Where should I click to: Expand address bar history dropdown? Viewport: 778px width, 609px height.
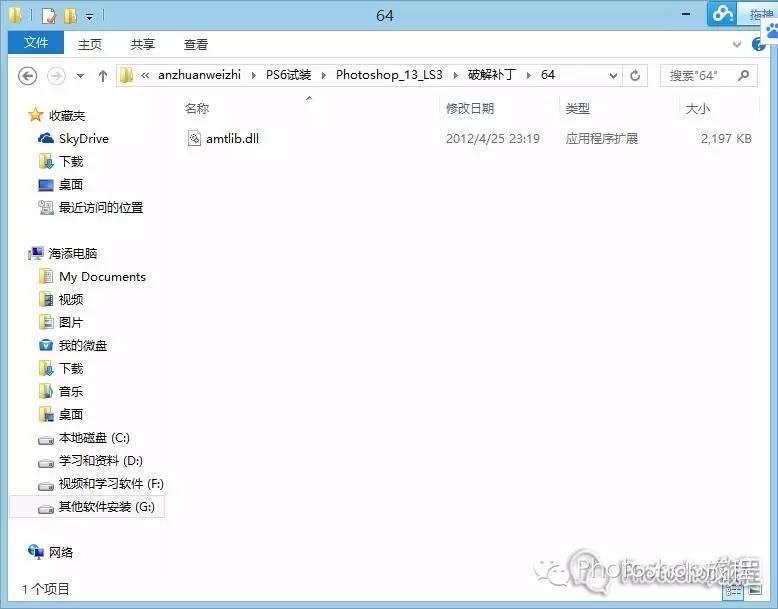(x=612, y=75)
